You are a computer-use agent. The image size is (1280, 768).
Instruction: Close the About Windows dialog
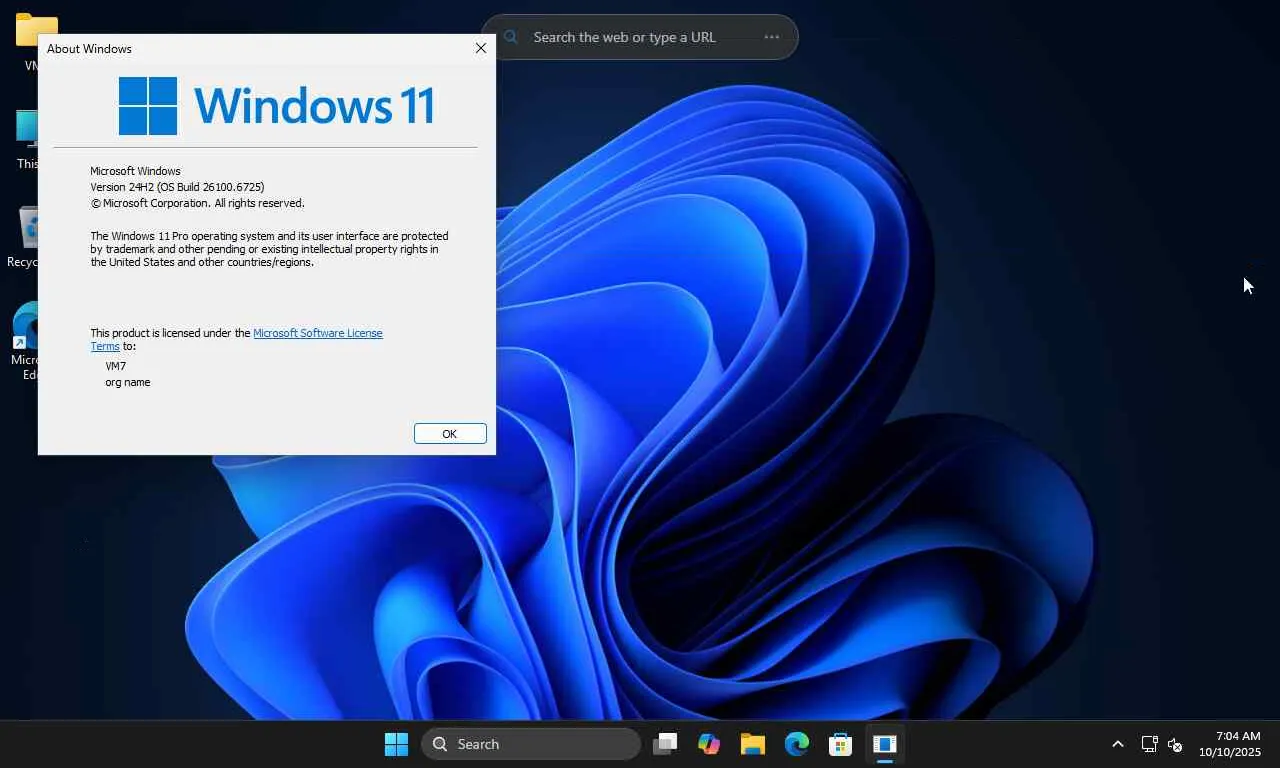click(x=481, y=48)
